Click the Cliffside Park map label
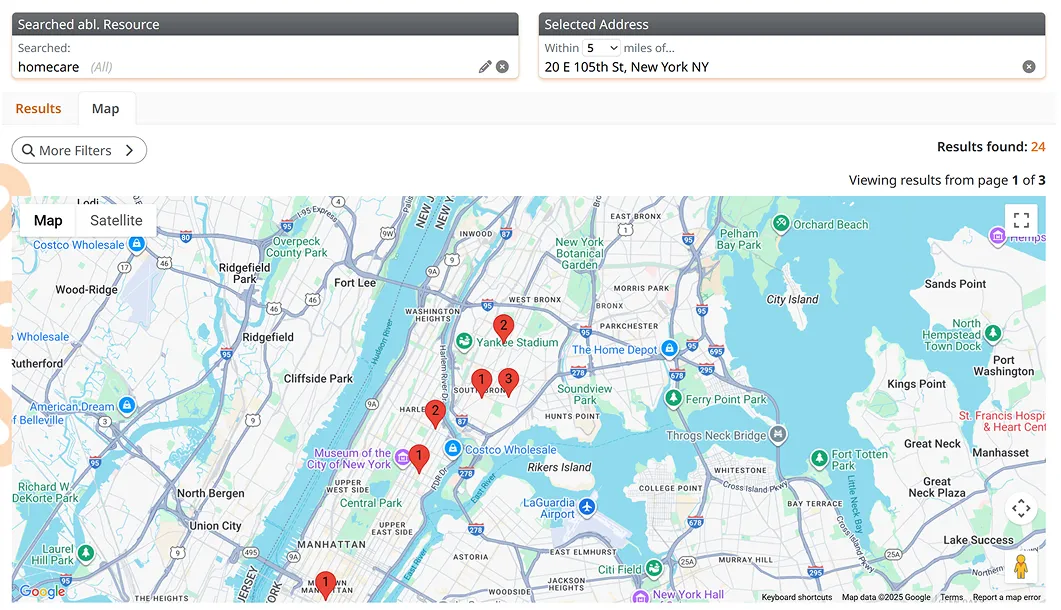The width and height of the screenshot is (1061, 610). (318, 378)
